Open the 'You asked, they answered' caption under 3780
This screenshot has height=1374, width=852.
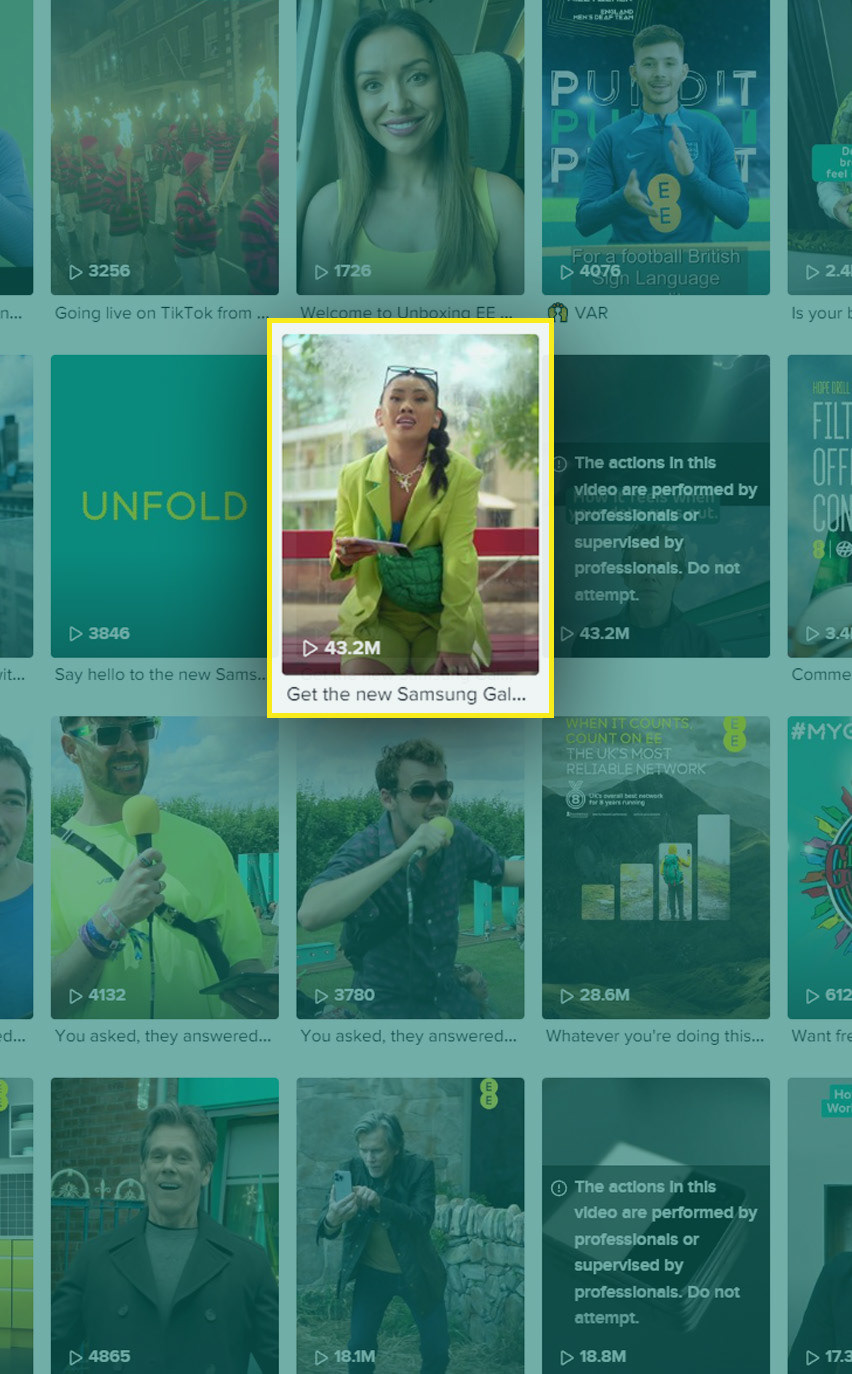(408, 1036)
